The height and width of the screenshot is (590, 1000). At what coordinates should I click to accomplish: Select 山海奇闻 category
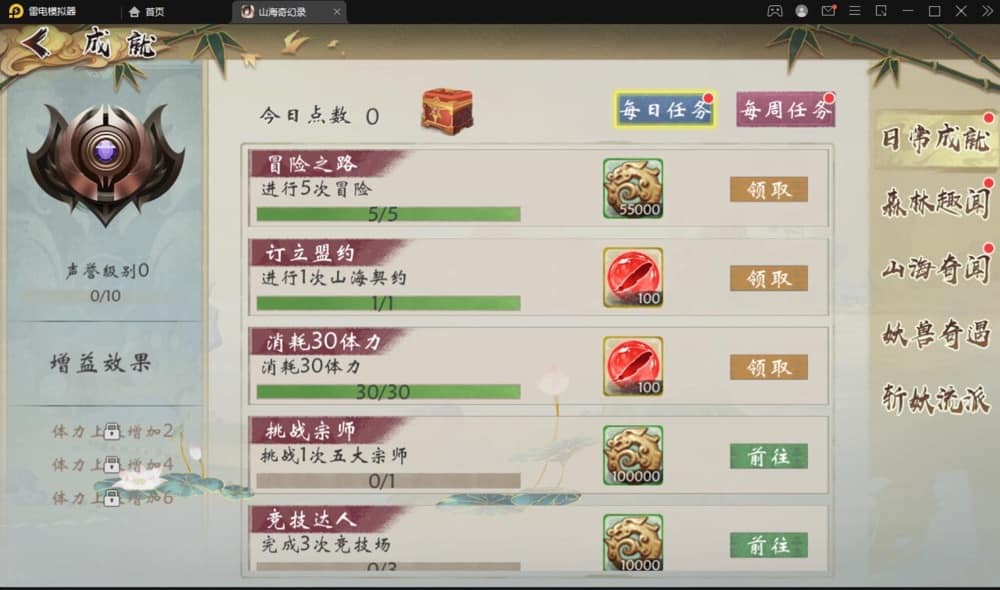coord(936,269)
